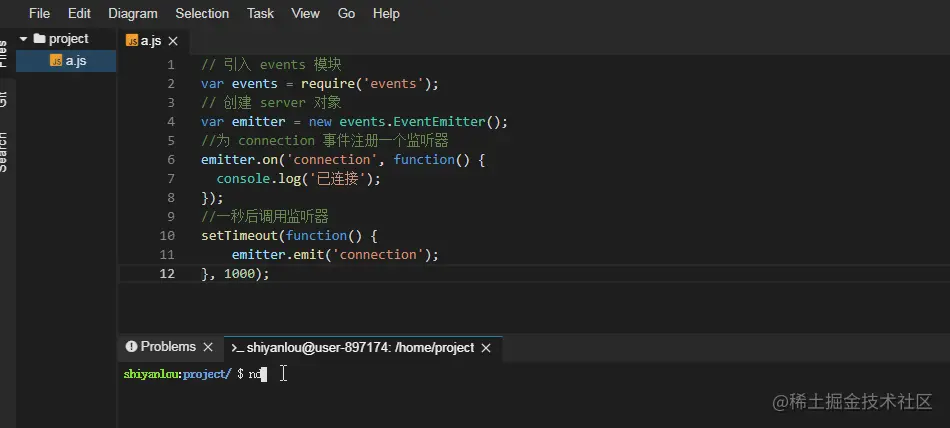Click "shiyanlou:project/" in the terminal prompt

click(x=177, y=374)
